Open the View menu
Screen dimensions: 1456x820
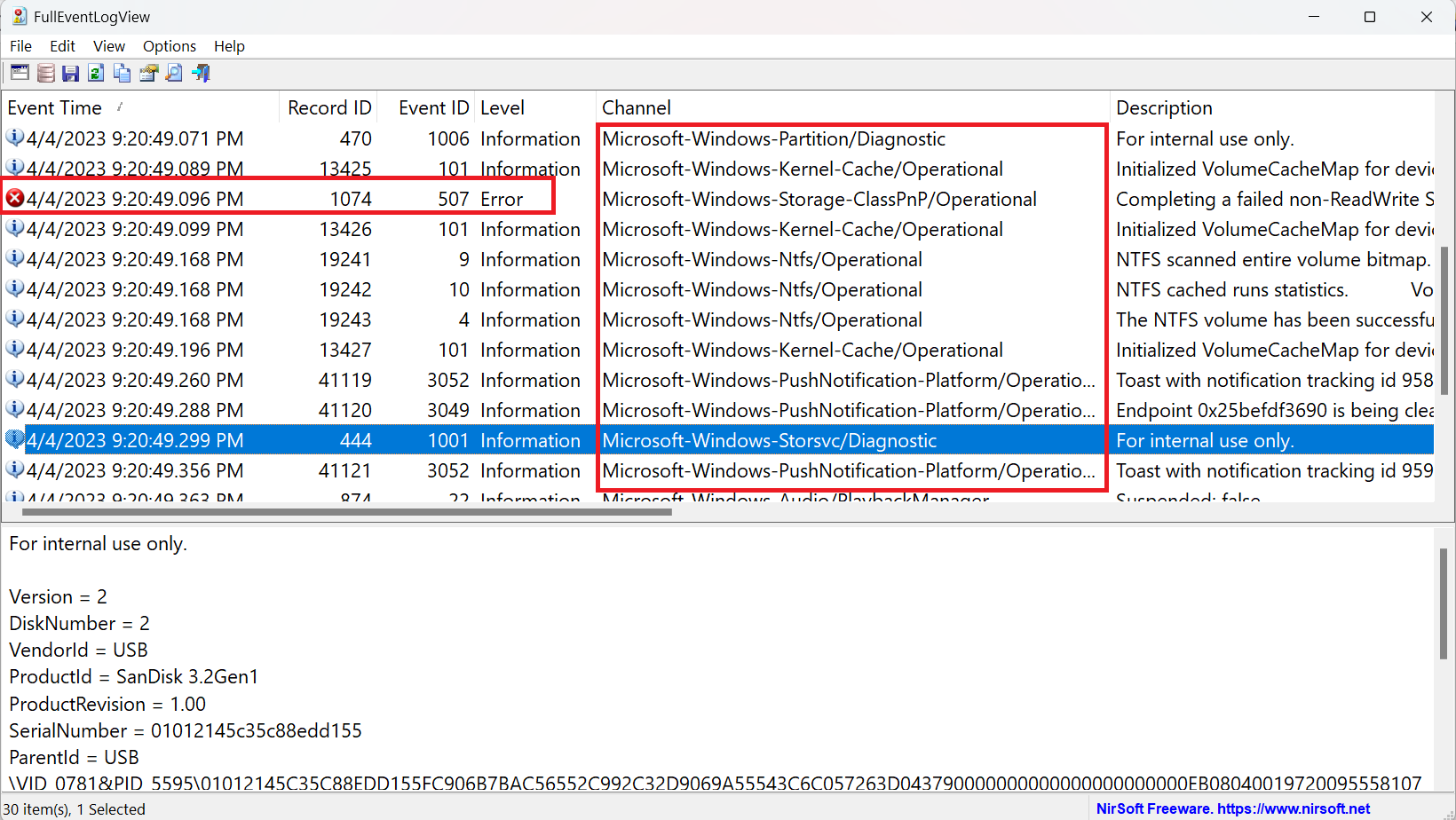tap(109, 46)
